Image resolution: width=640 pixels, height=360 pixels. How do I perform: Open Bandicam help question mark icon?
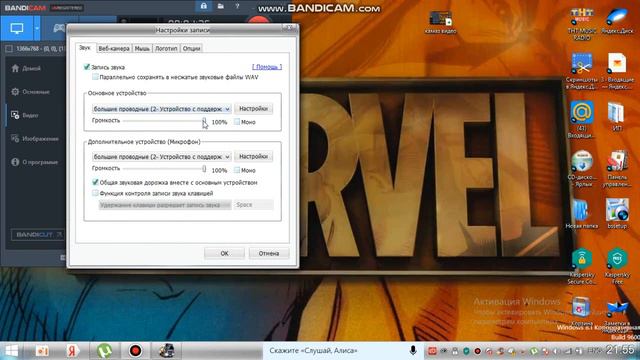[237, 6]
